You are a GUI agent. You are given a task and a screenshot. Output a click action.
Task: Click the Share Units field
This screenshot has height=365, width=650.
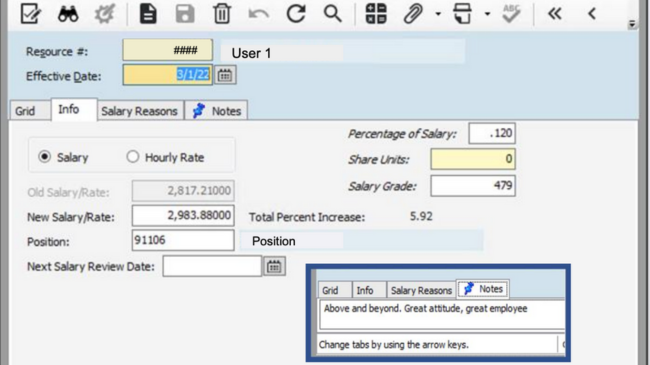coord(473,159)
